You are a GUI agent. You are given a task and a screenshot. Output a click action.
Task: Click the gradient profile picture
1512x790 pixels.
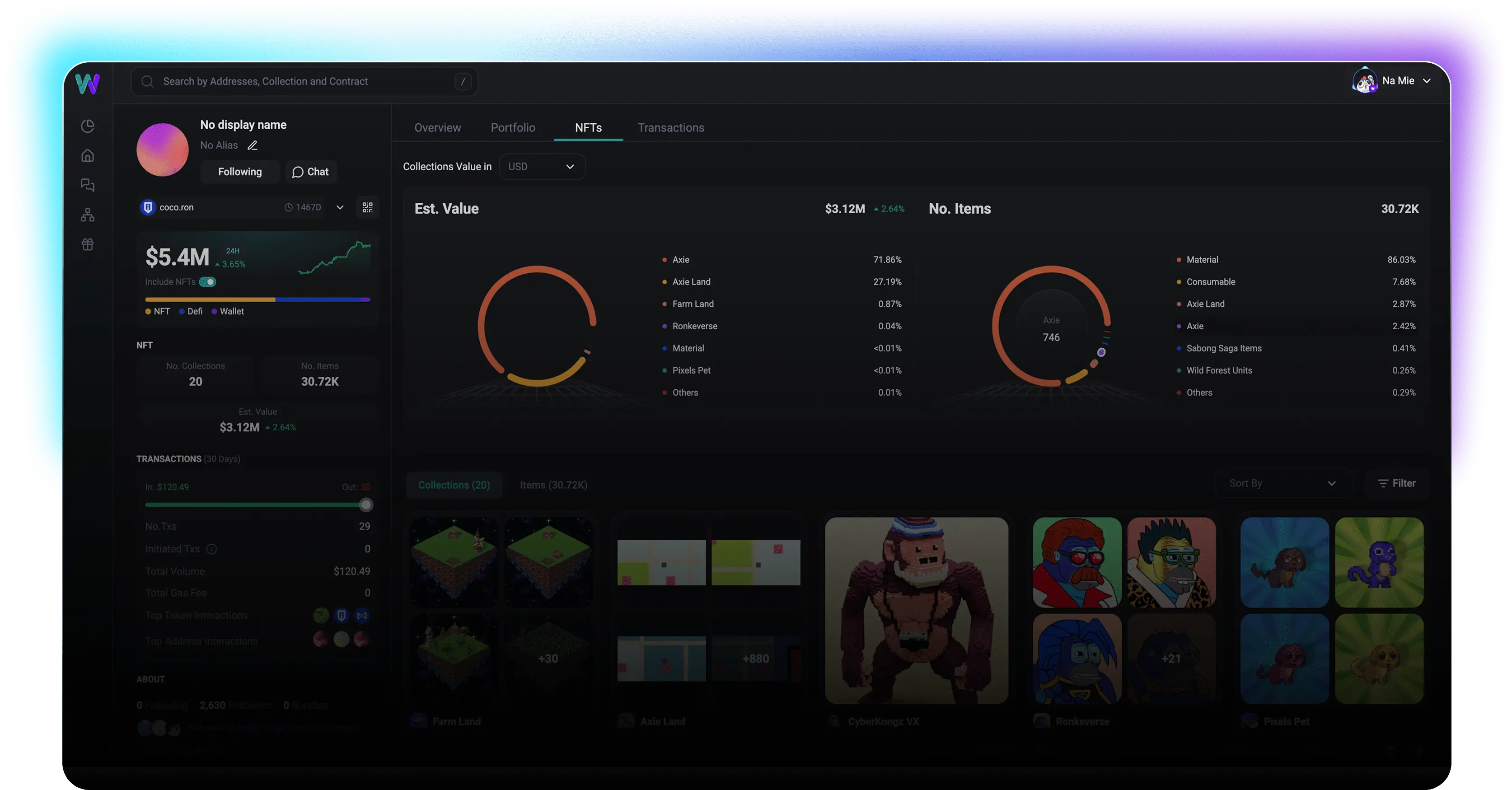tap(163, 149)
